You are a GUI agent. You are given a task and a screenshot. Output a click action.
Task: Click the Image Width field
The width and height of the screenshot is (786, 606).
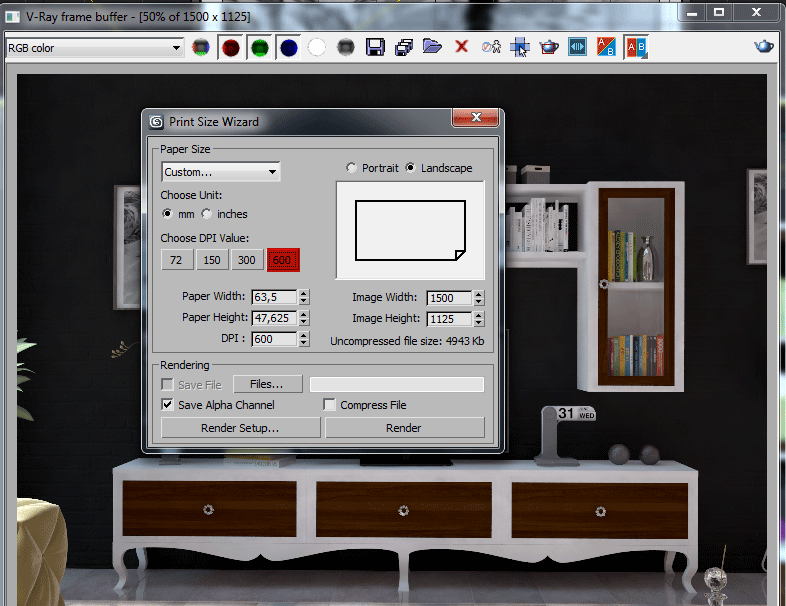[x=449, y=298]
